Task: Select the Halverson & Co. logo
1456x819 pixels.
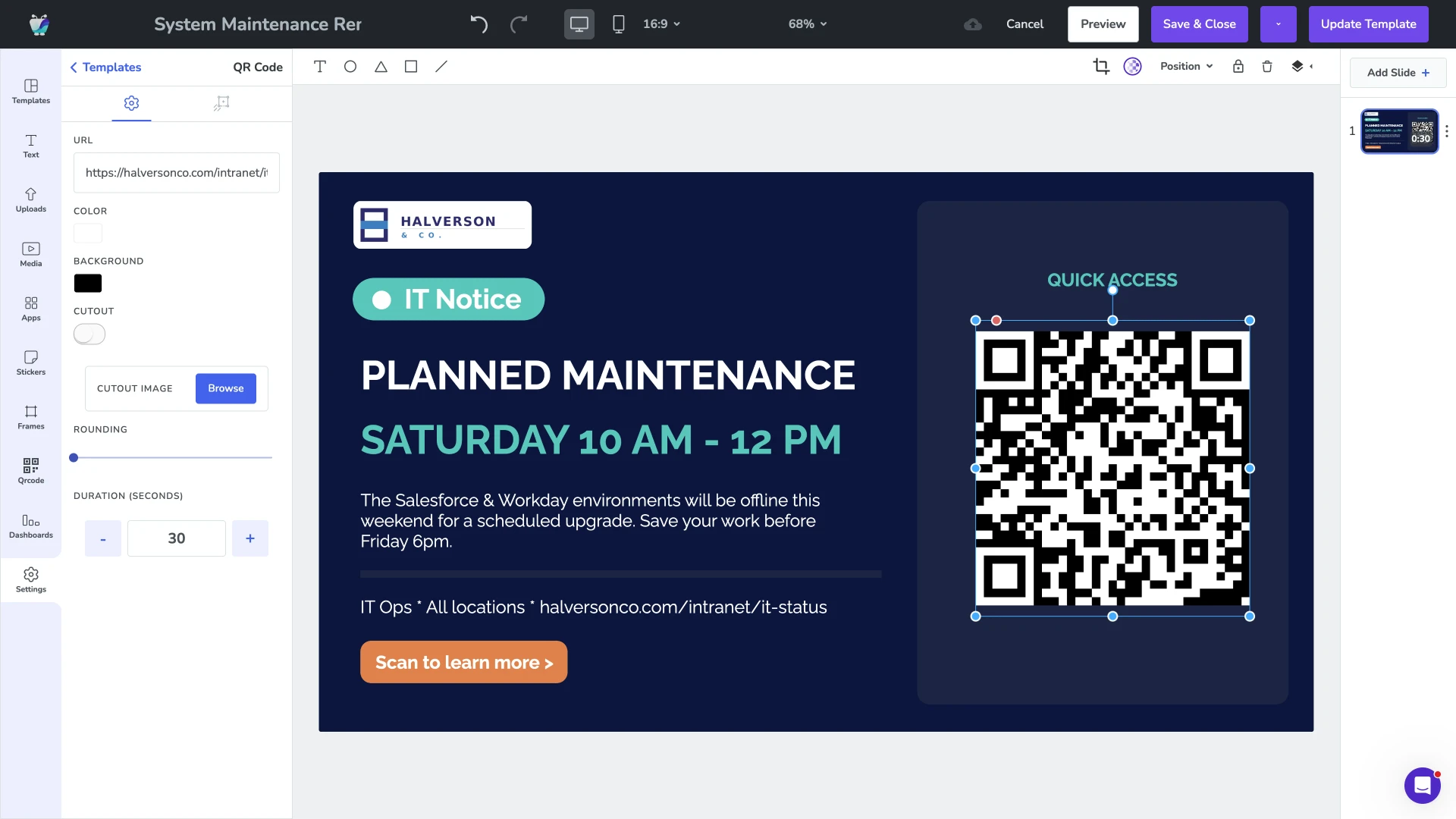Action: [x=442, y=224]
